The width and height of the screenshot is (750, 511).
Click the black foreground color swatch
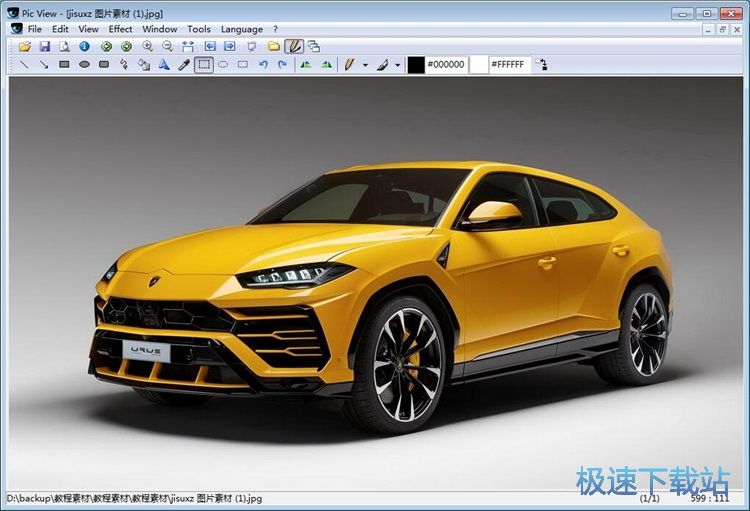416,64
